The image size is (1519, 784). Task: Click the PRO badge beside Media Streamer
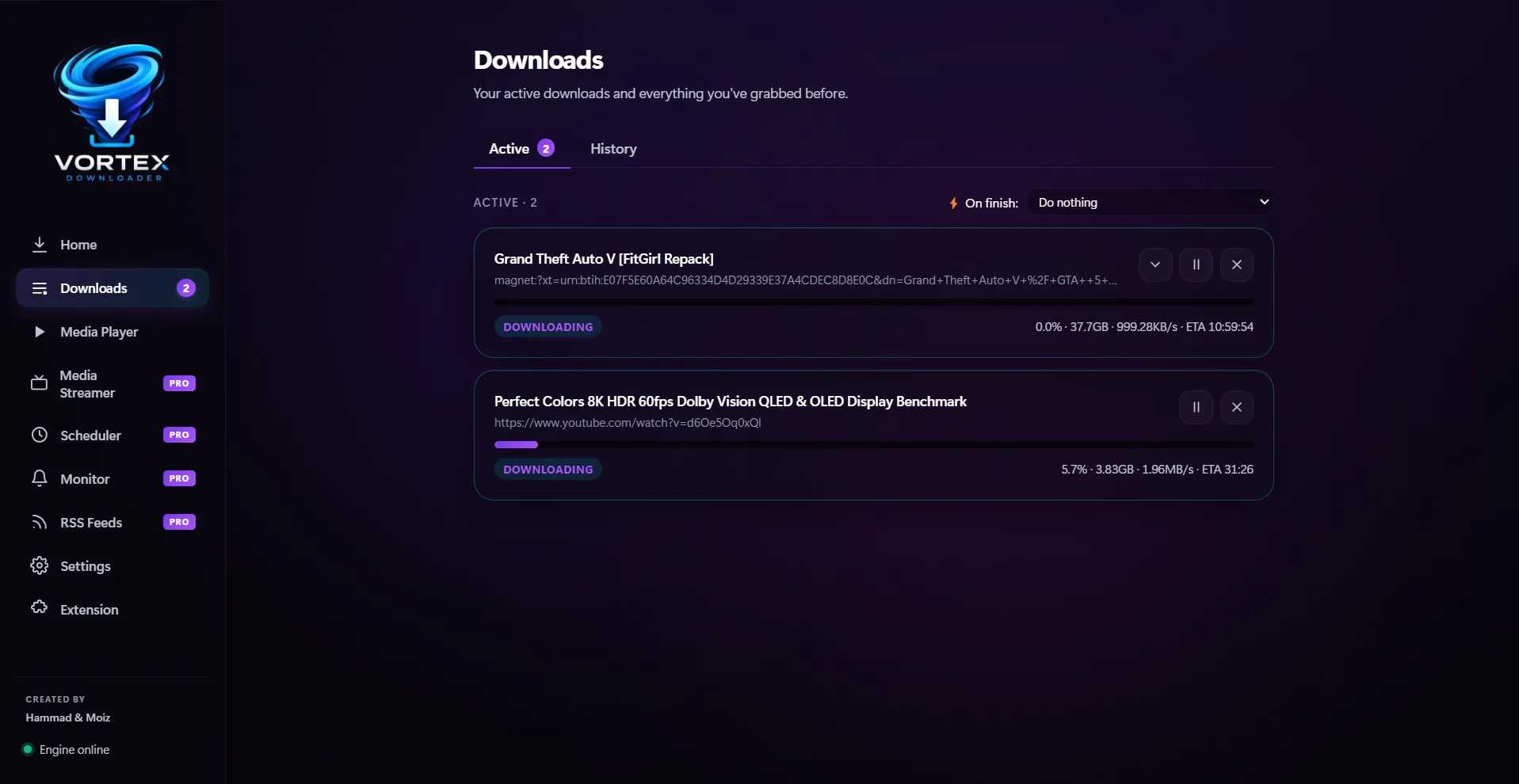(x=179, y=383)
